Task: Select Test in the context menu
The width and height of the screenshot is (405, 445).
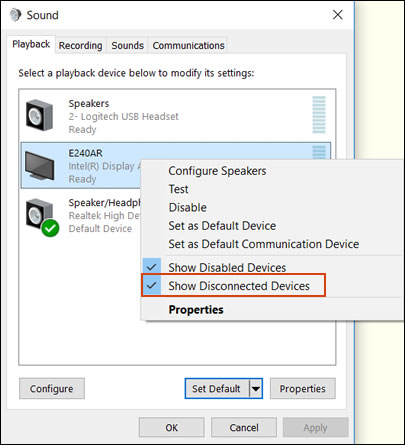Action: pos(178,189)
